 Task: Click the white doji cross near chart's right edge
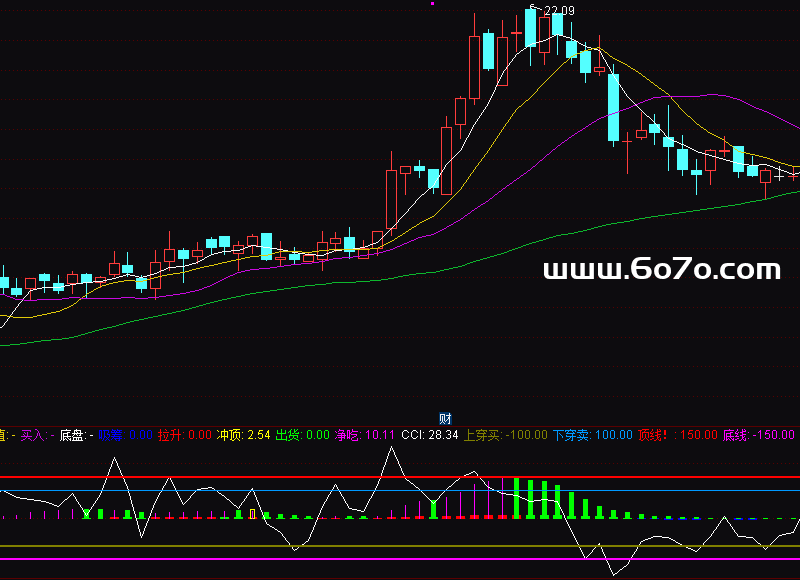(x=779, y=175)
